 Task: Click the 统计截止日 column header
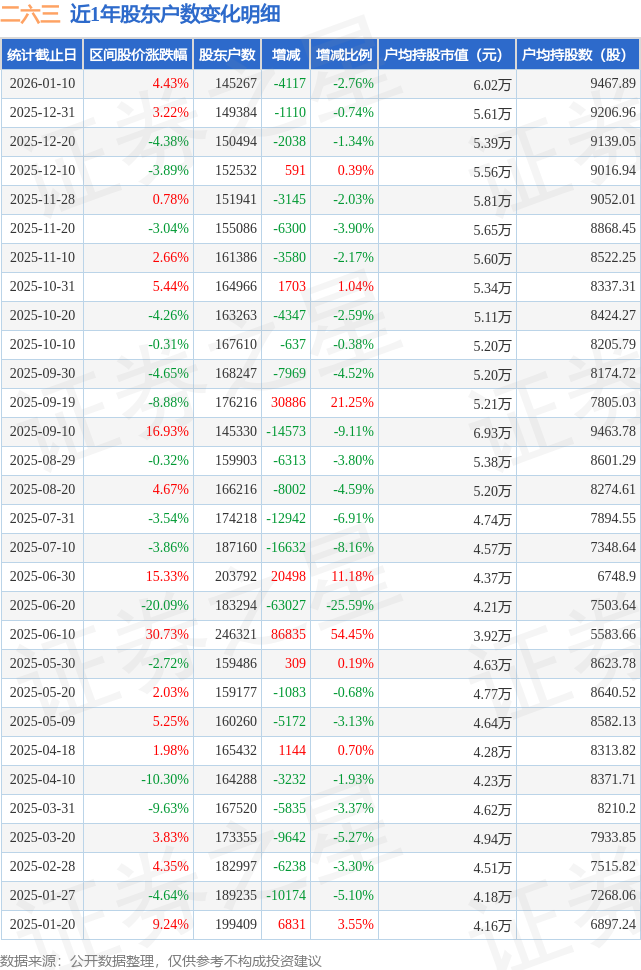42,55
